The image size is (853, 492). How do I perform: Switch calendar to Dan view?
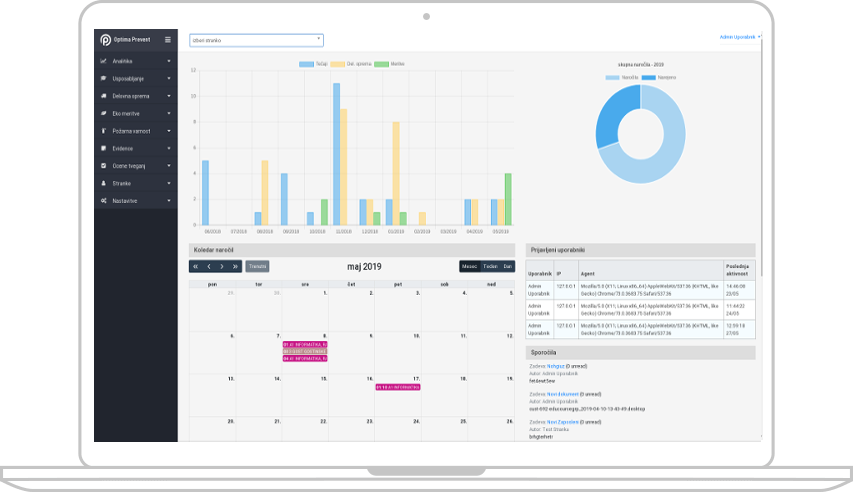[508, 266]
